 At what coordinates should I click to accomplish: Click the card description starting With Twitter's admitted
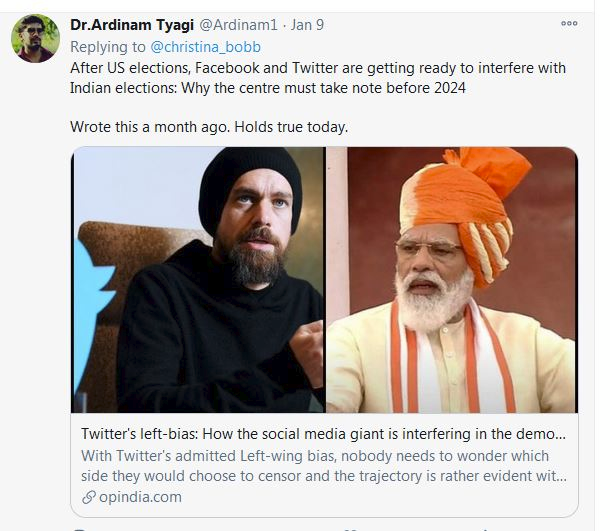click(x=324, y=466)
